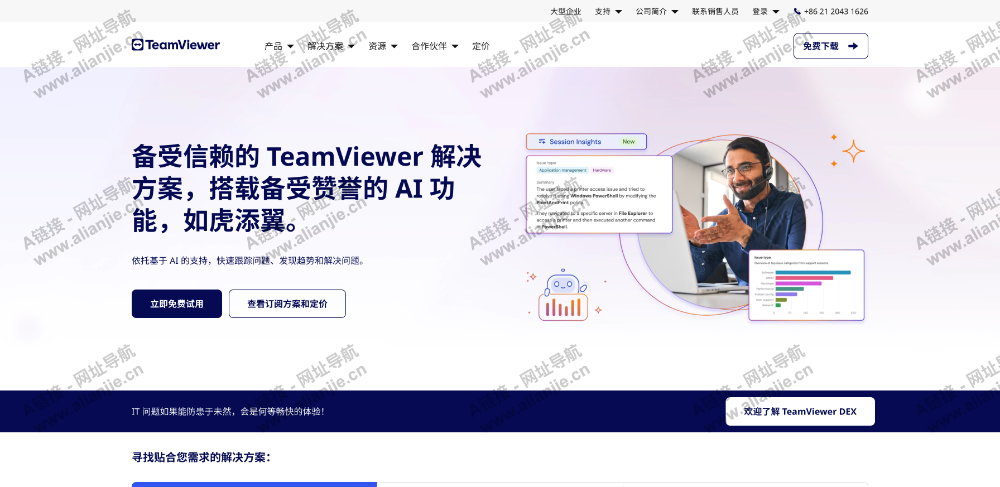The width and height of the screenshot is (1000, 487).
Task: Click the issue type bar chart card
Action: [x=806, y=285]
